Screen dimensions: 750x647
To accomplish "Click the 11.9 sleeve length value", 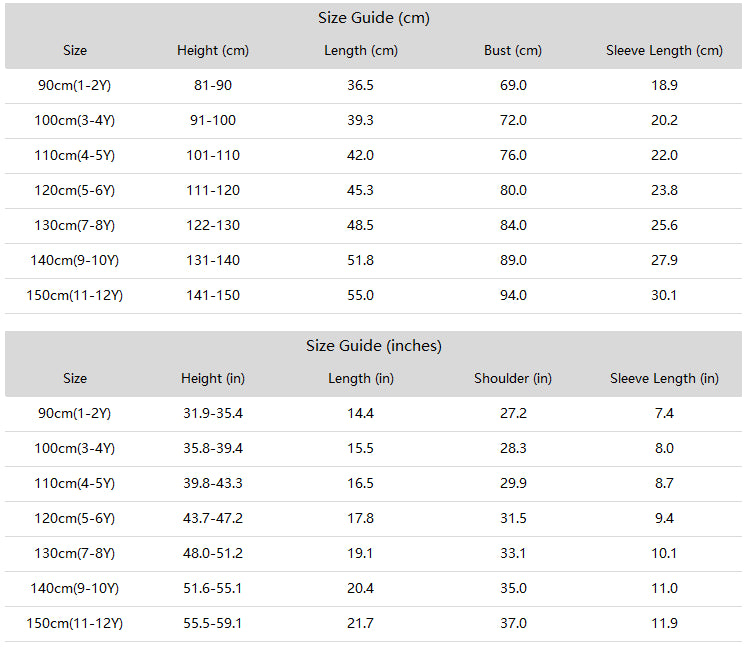I will (x=664, y=623).
